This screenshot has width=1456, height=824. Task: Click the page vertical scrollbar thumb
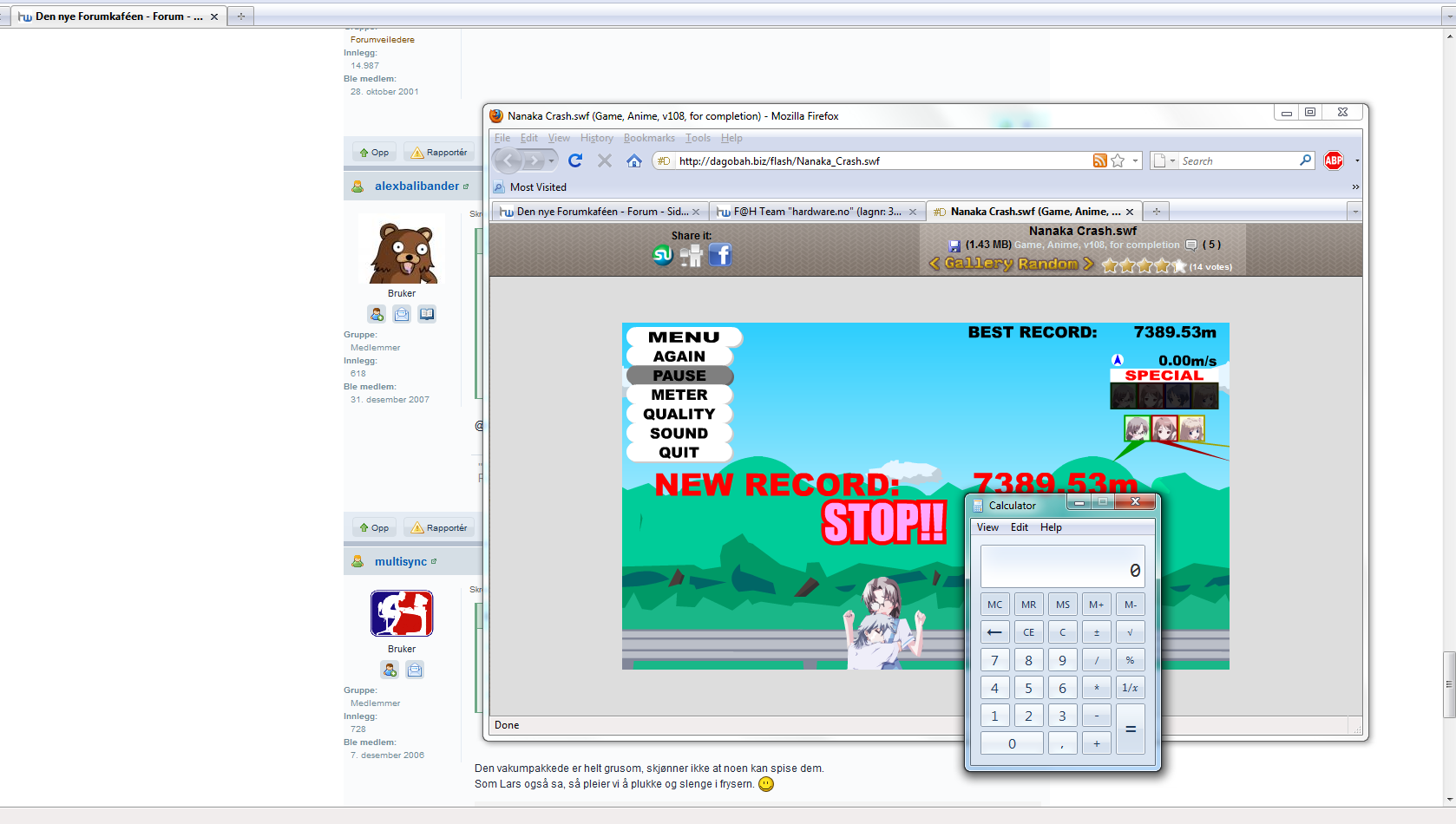[x=1449, y=683]
